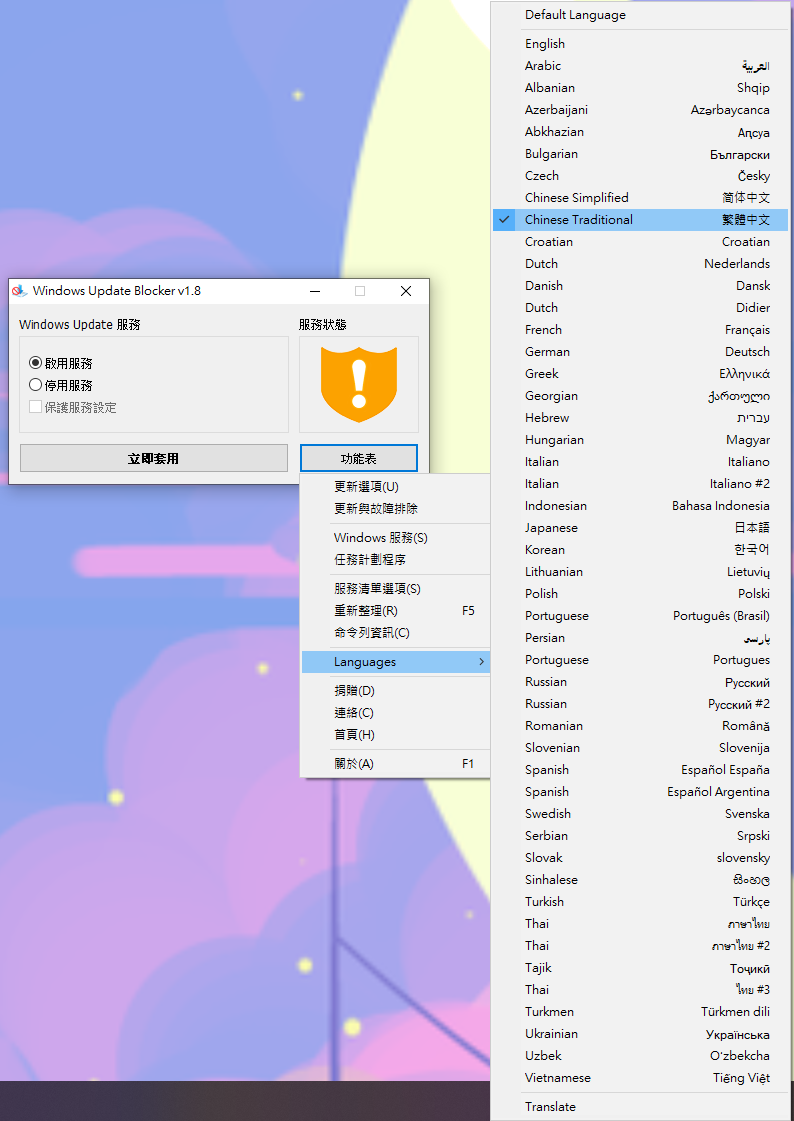
Task: Select French Français language
Action: coord(640,330)
